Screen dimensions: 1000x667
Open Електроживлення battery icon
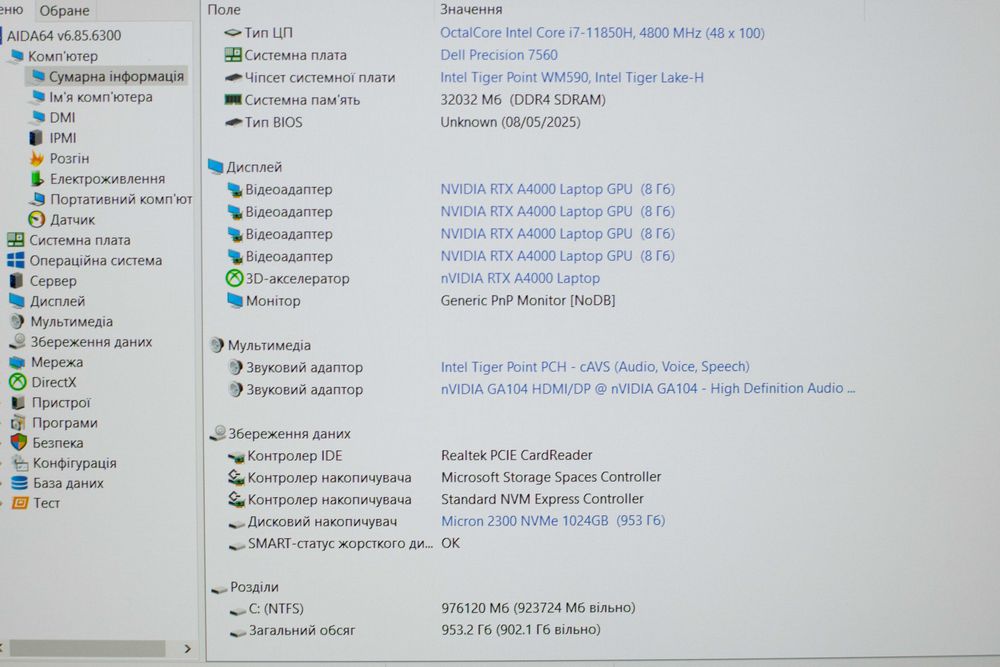point(38,179)
